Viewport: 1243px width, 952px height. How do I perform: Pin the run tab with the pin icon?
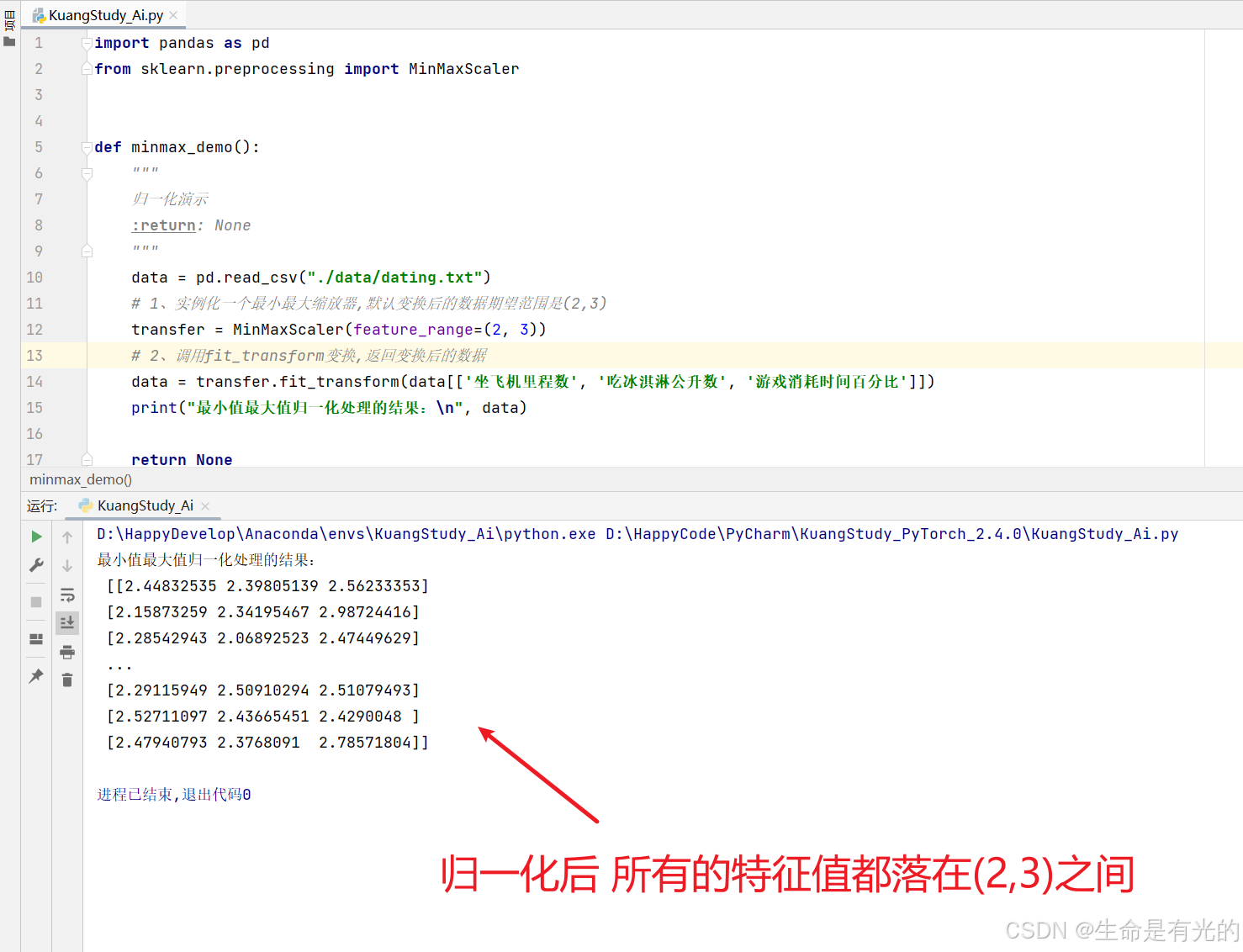pos(36,676)
